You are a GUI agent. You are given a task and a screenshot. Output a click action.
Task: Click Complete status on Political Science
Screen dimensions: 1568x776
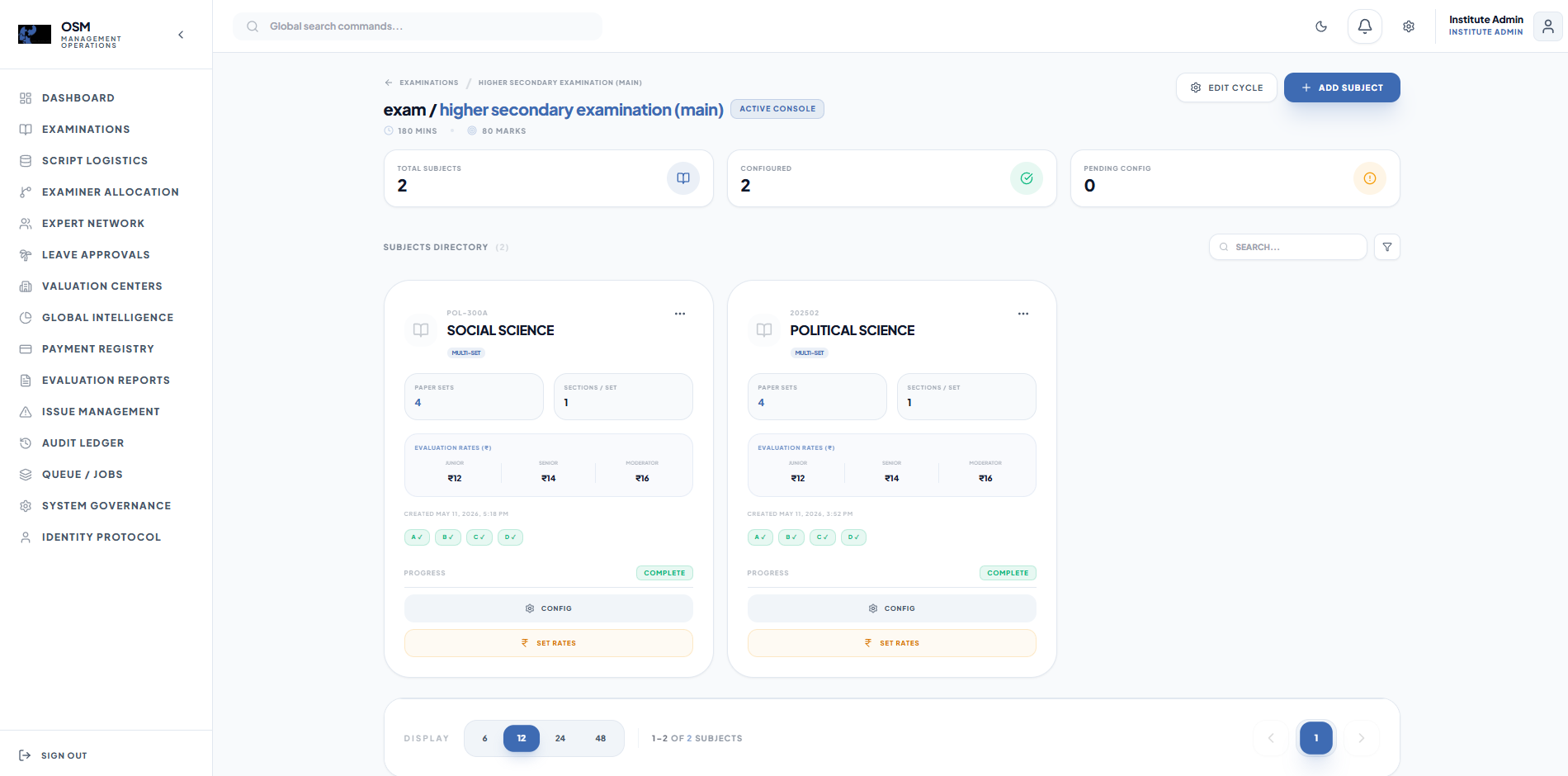coord(1008,573)
